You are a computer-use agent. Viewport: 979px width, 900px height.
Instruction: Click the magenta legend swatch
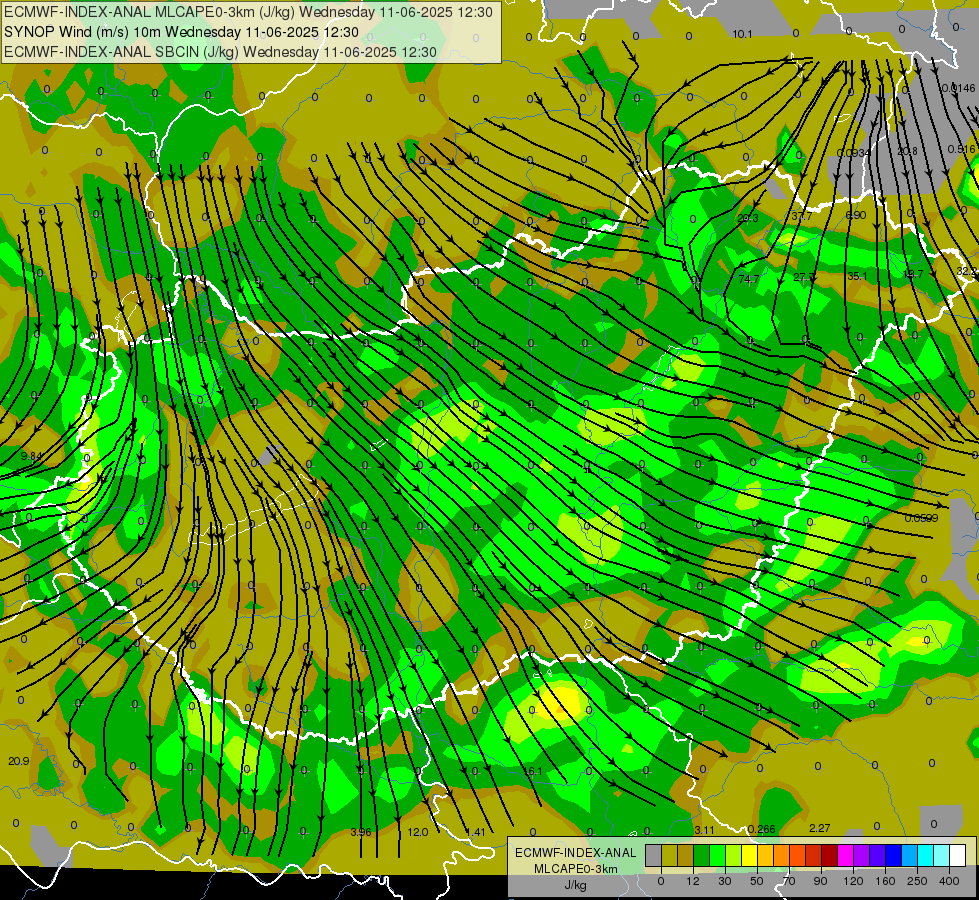(x=846, y=855)
